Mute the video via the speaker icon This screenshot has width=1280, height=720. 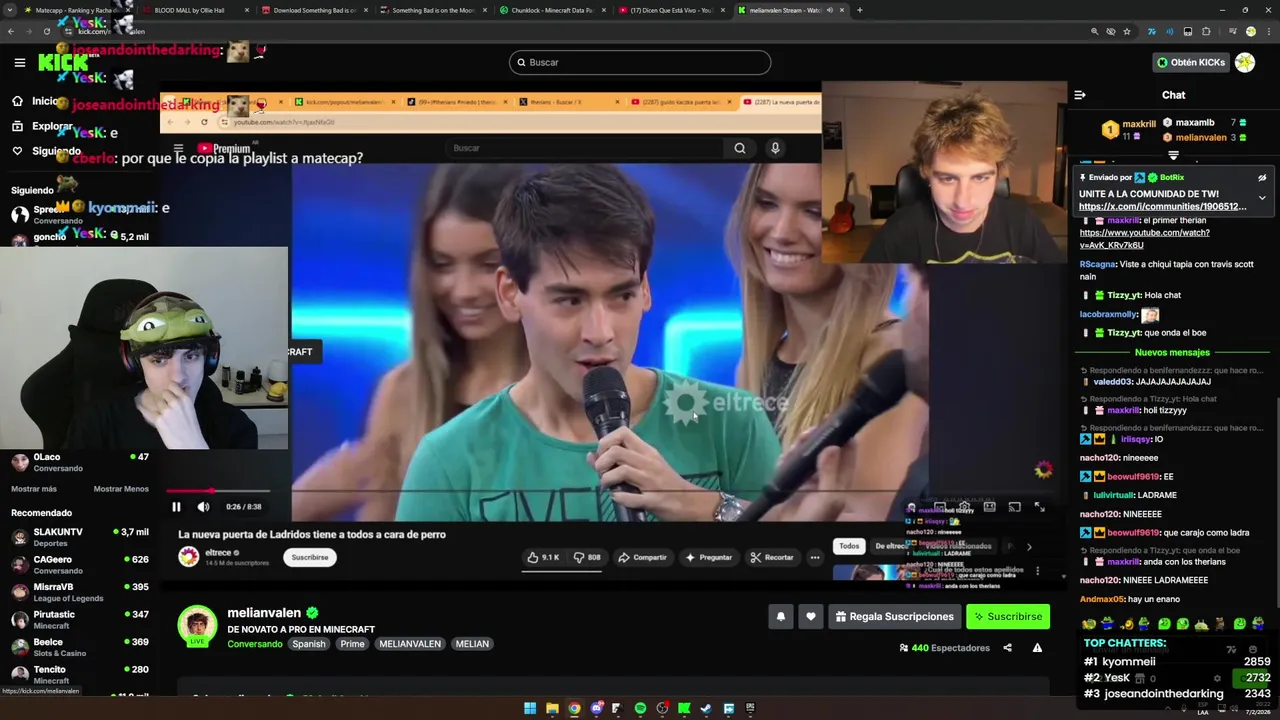[x=203, y=507]
